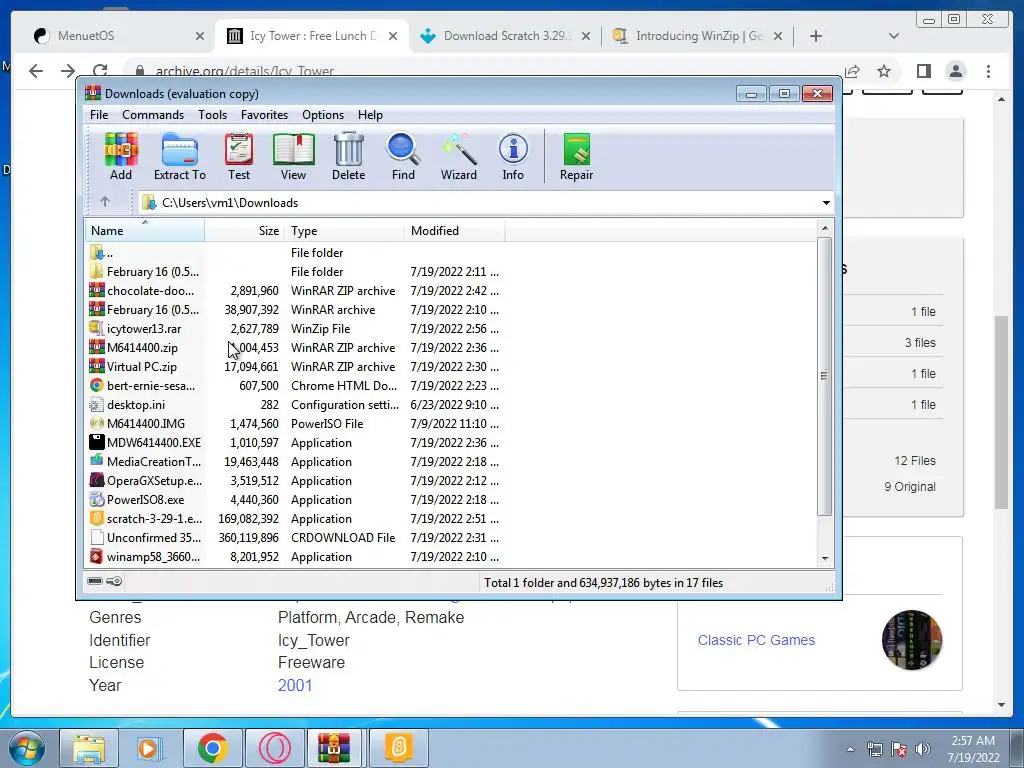Image resolution: width=1024 pixels, height=768 pixels.
Task: Click the file list vertical scrollbar thumb
Action: point(824,376)
